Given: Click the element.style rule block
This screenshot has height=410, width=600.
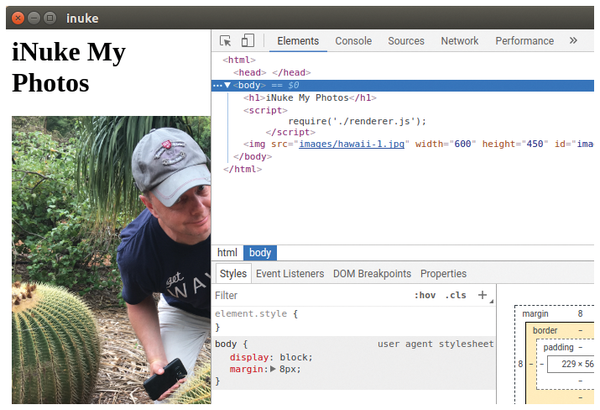Looking at the screenshot, I should click(354, 320).
